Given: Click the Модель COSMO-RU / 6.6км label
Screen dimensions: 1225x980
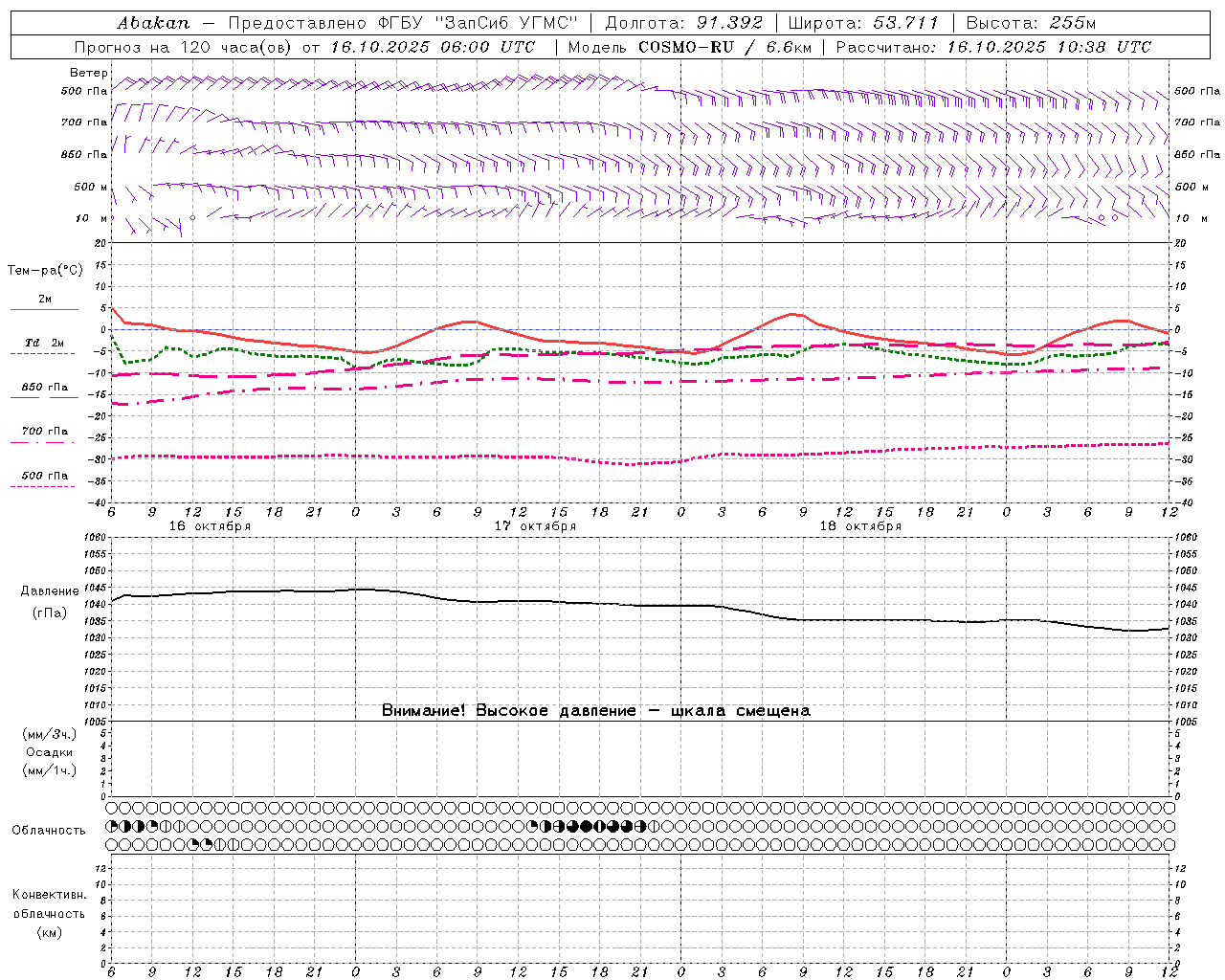Looking at the screenshot, I should pos(688,47).
